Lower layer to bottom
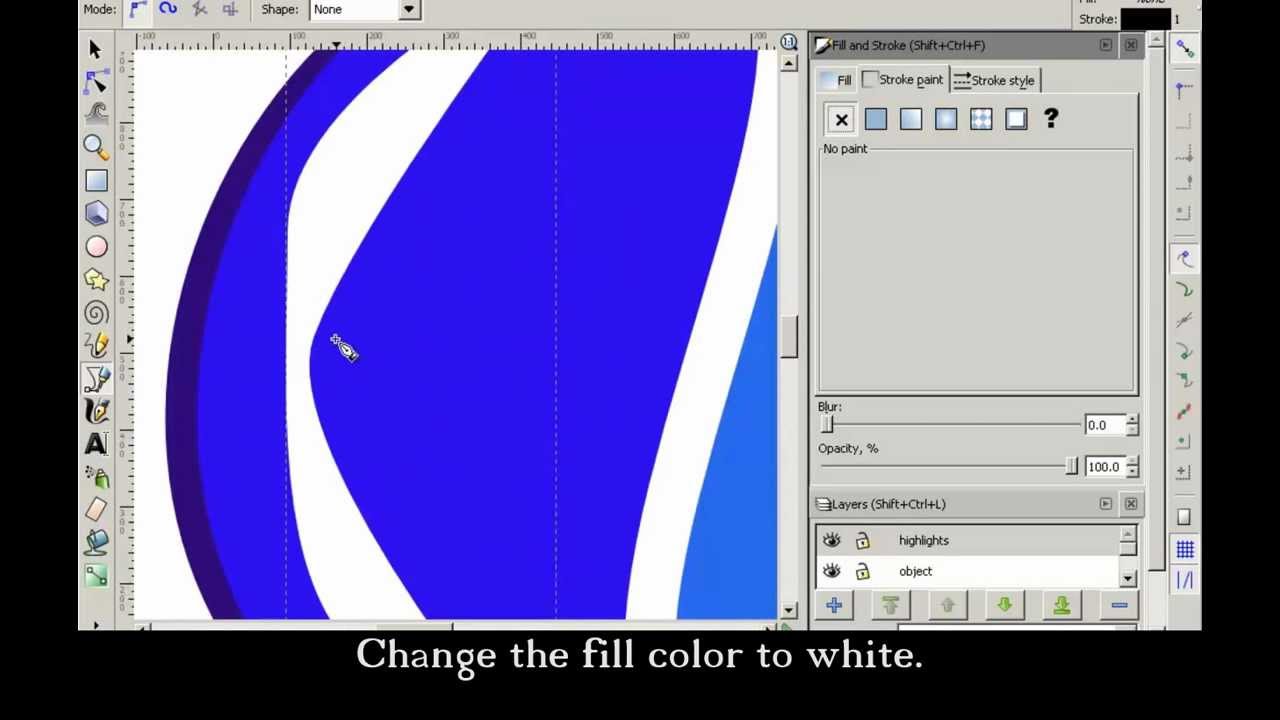The image size is (1280, 720). pyautogui.click(x=1062, y=605)
